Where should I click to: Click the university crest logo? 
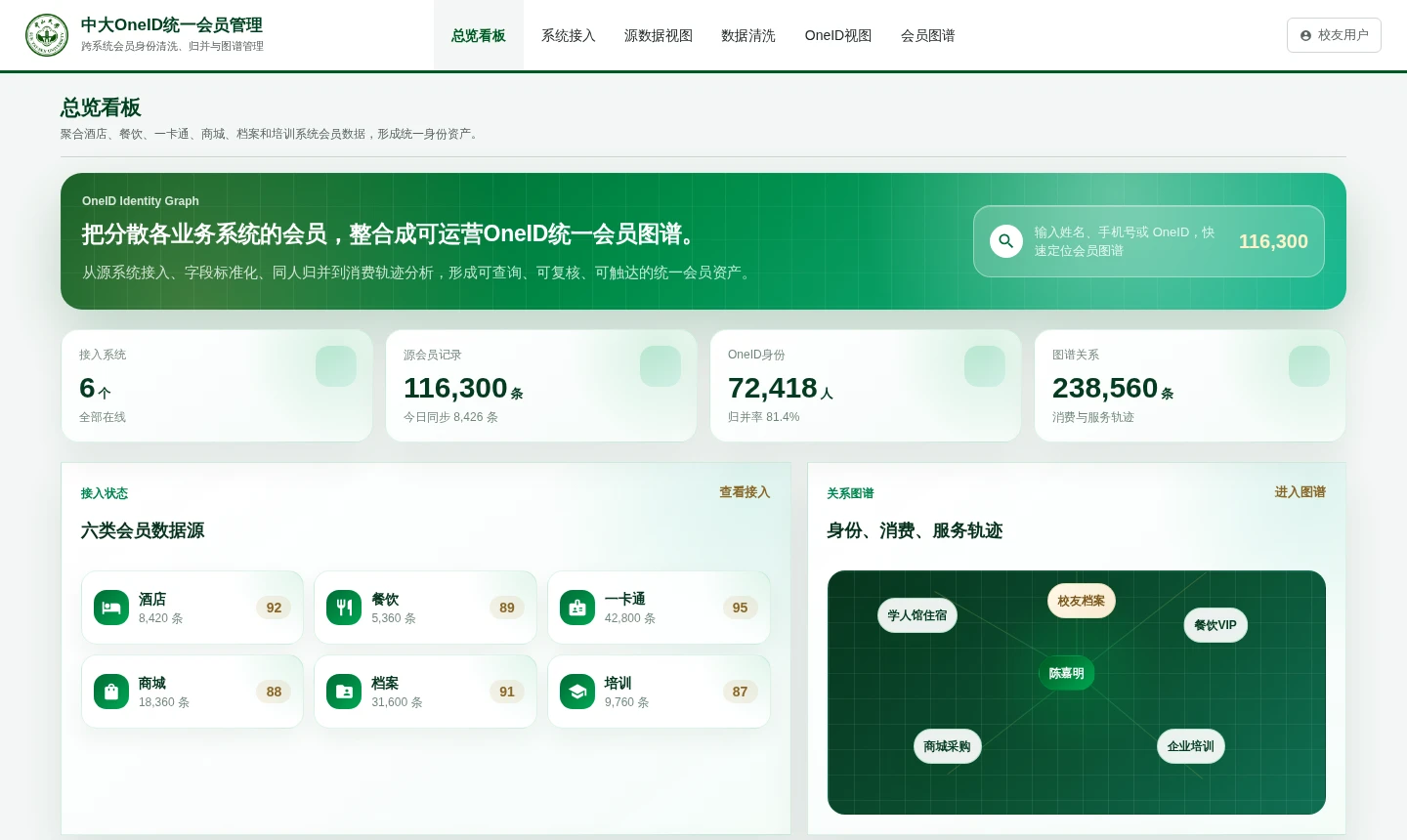[x=47, y=35]
